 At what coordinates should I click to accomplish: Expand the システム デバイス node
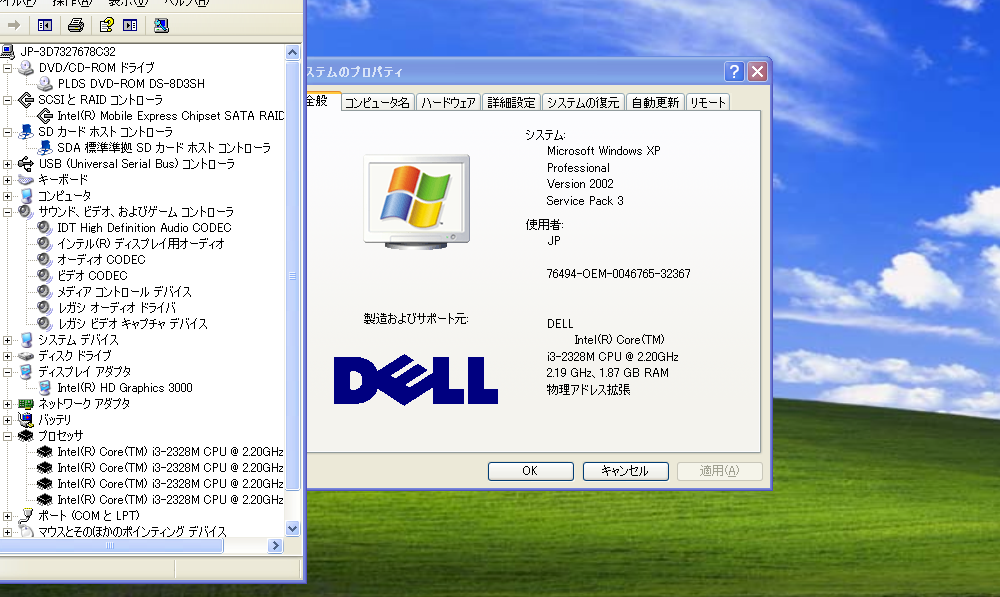[8, 340]
